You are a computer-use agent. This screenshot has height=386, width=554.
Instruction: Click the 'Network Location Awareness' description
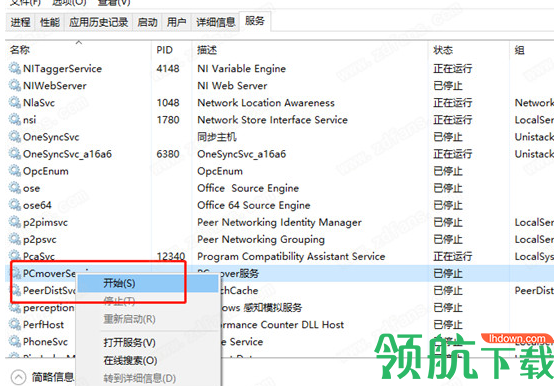click(266, 103)
